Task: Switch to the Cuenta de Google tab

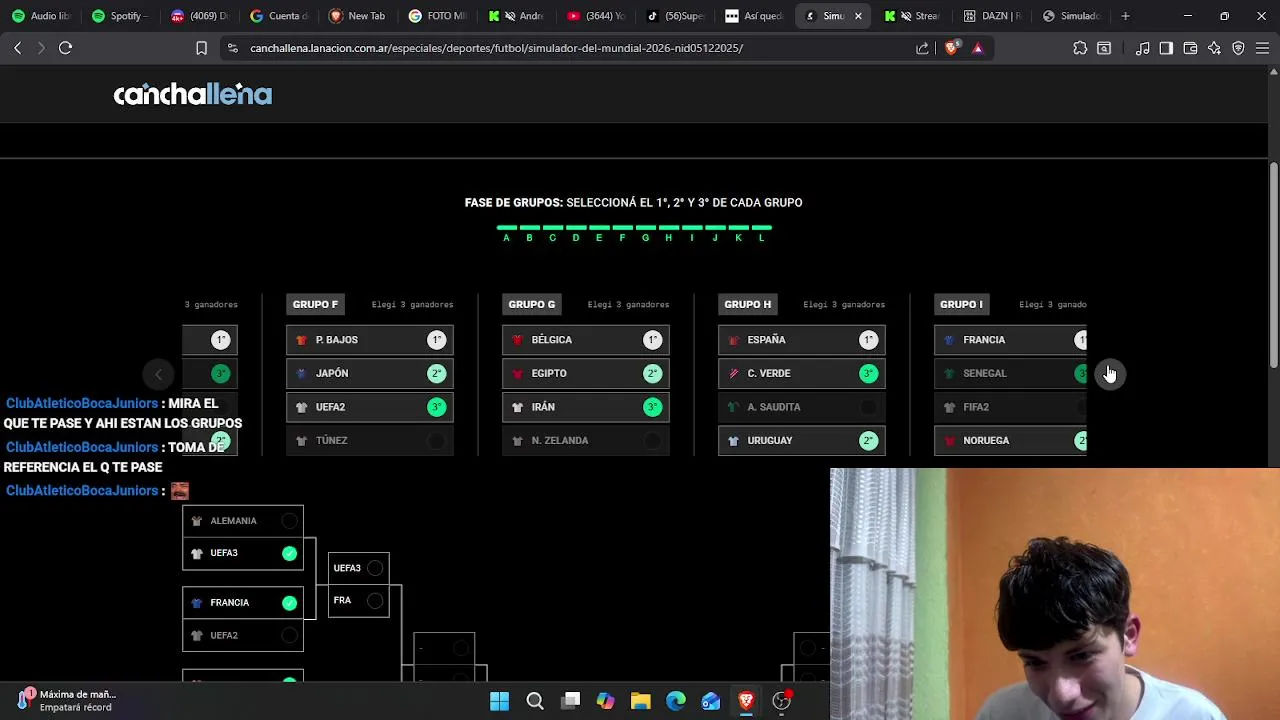Action: (280, 16)
